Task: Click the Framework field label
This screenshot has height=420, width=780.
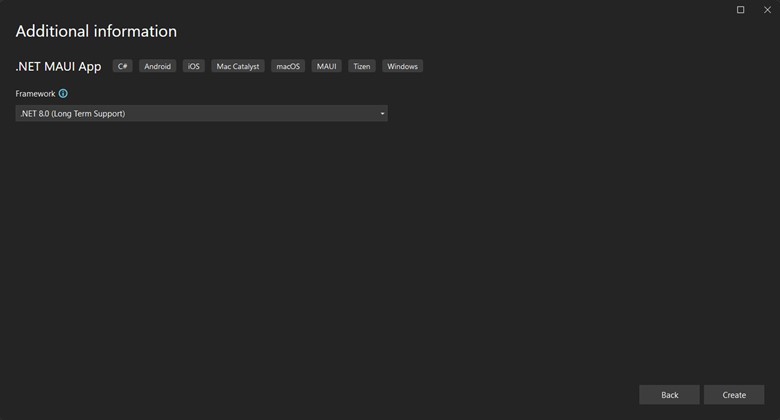Action: [35, 94]
